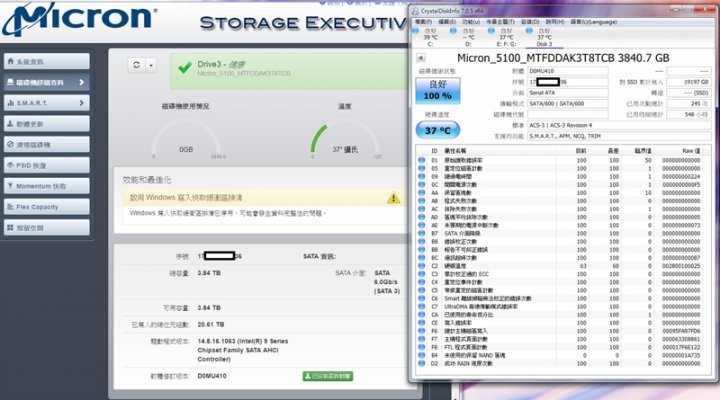
Task: Select the drive information sidebar item
Action: click(x=47, y=82)
